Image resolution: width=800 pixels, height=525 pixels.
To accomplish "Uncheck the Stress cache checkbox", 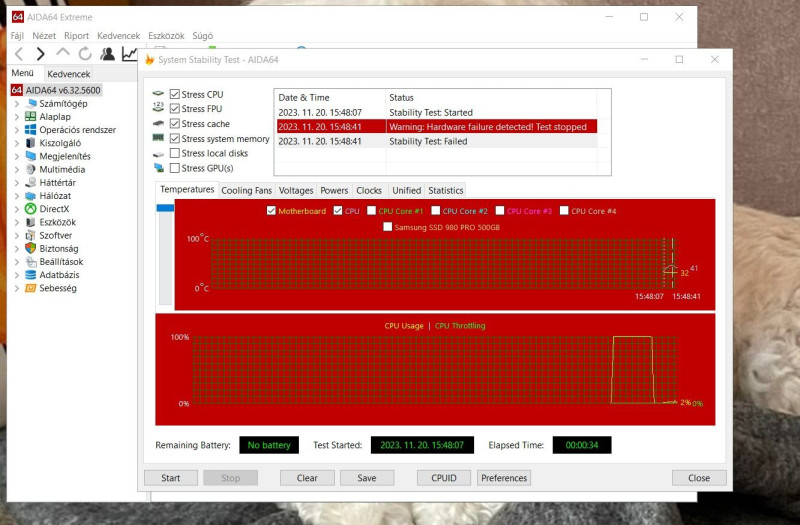I will coord(174,123).
